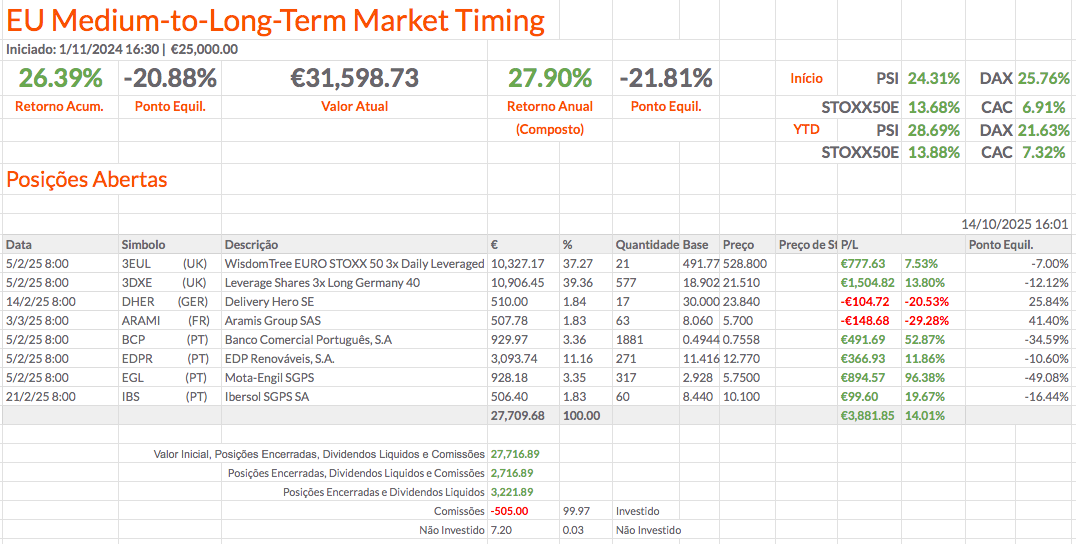
Task: Click the Quantidade column header
Action: click(646, 244)
